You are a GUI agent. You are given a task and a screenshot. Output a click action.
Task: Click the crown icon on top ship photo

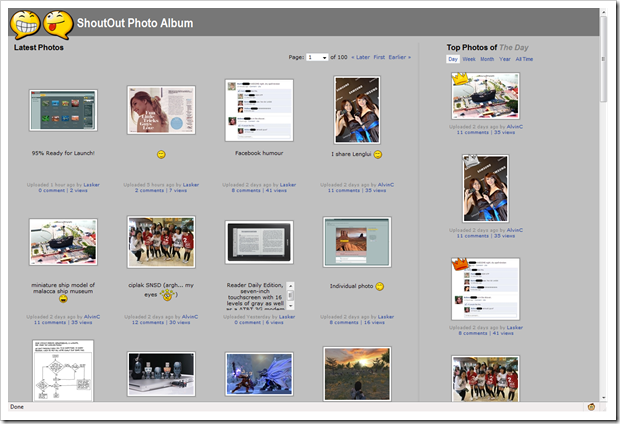click(x=460, y=79)
